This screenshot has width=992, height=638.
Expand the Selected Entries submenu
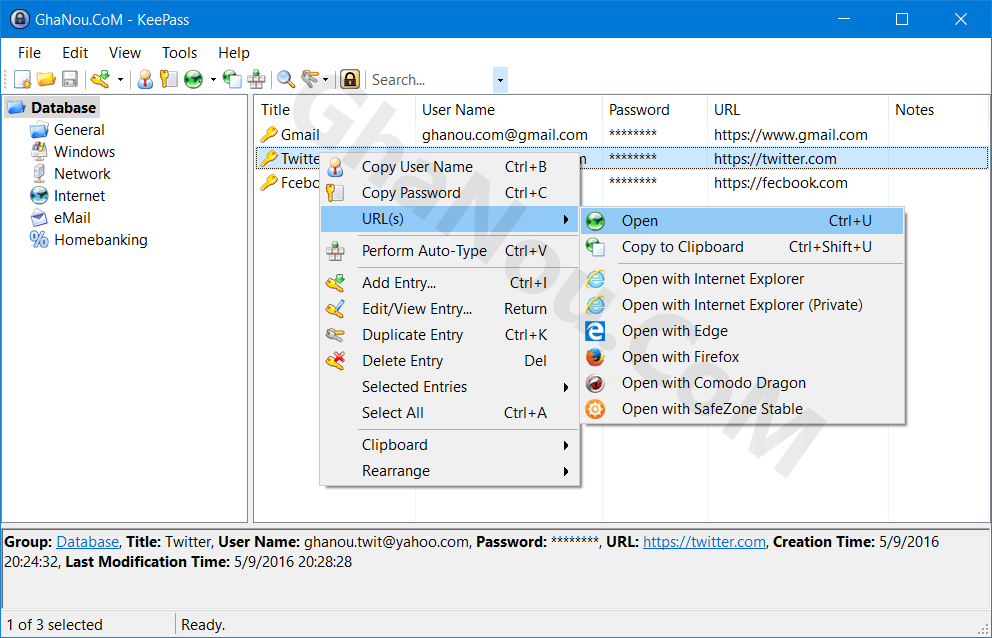450,387
